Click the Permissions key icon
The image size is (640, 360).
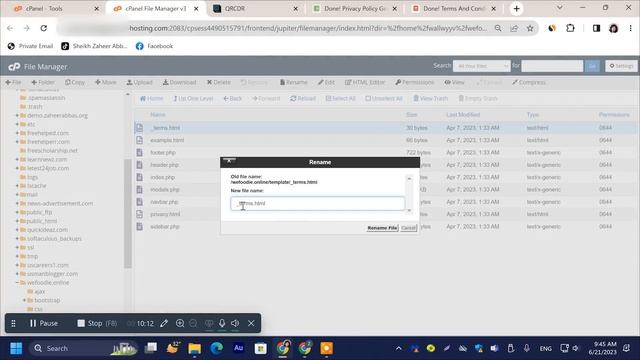tap(398, 82)
